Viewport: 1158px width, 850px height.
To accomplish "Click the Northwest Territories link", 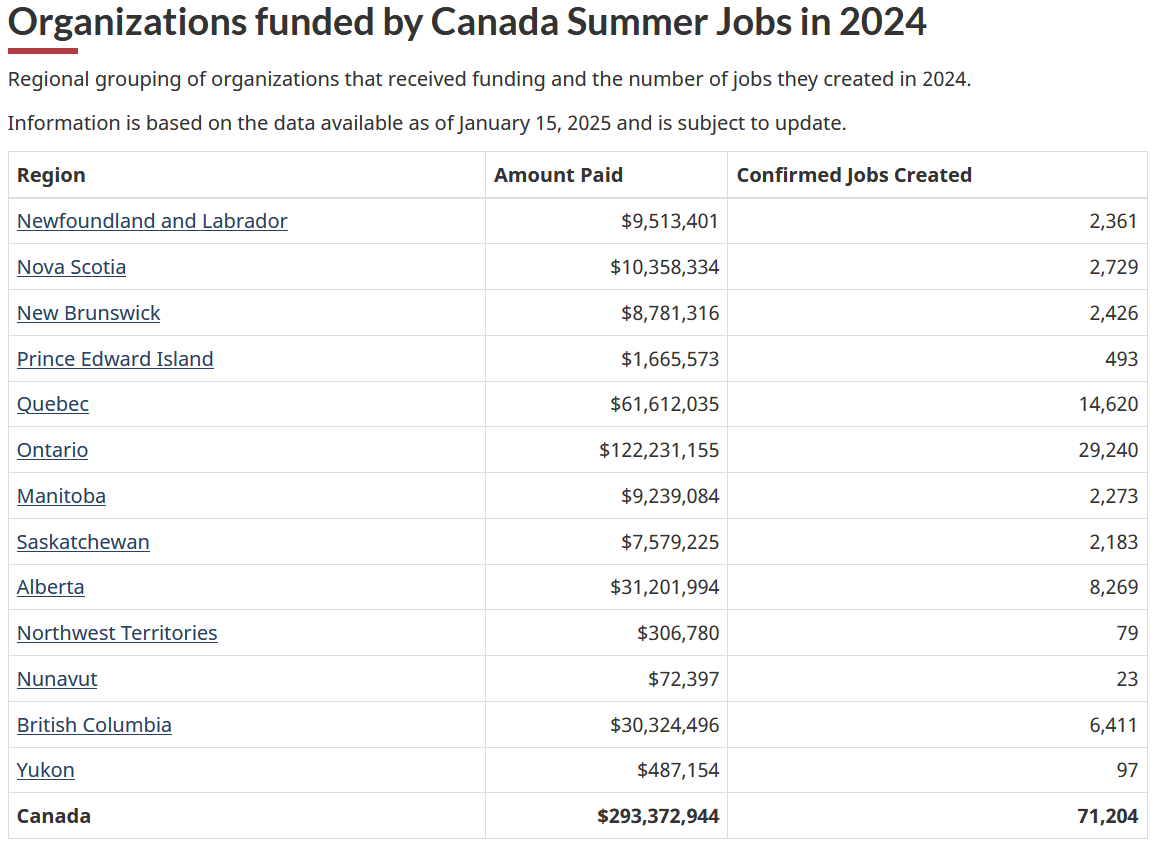I will [117, 633].
